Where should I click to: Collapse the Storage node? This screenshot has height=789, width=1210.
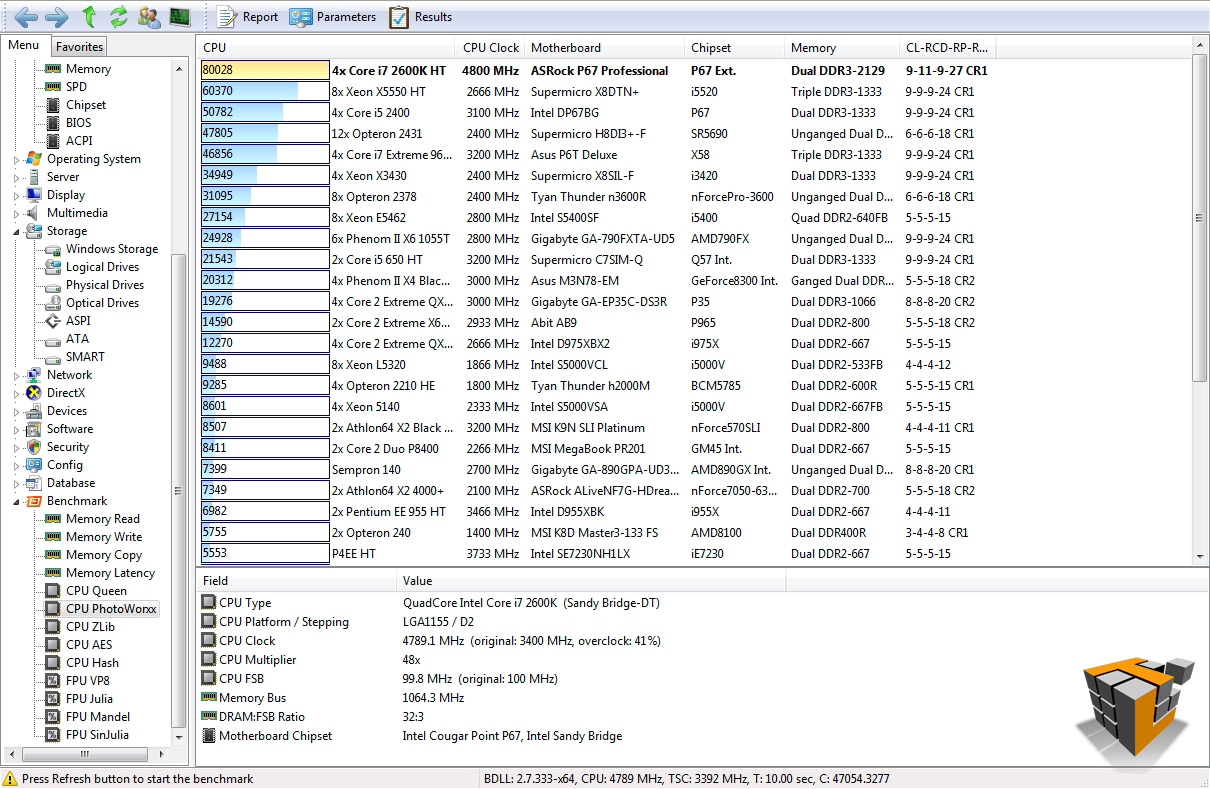(x=16, y=231)
